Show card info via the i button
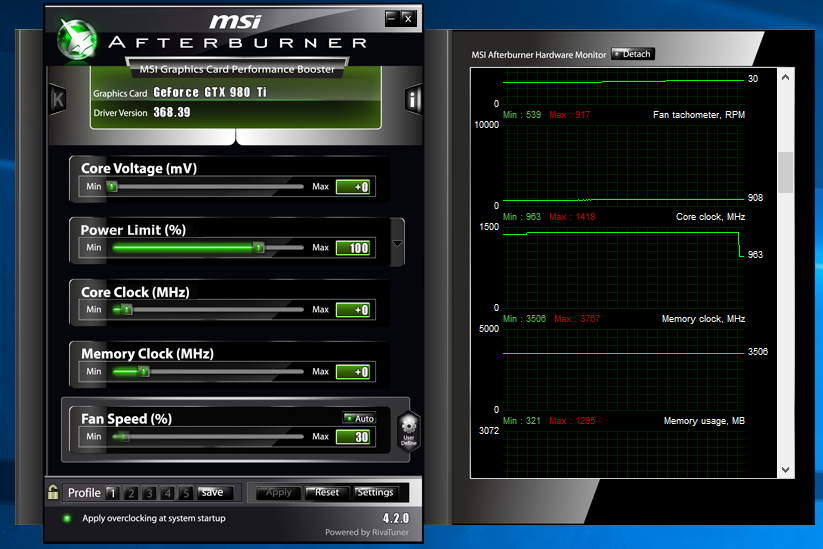Image resolution: width=823 pixels, height=549 pixels. (414, 99)
